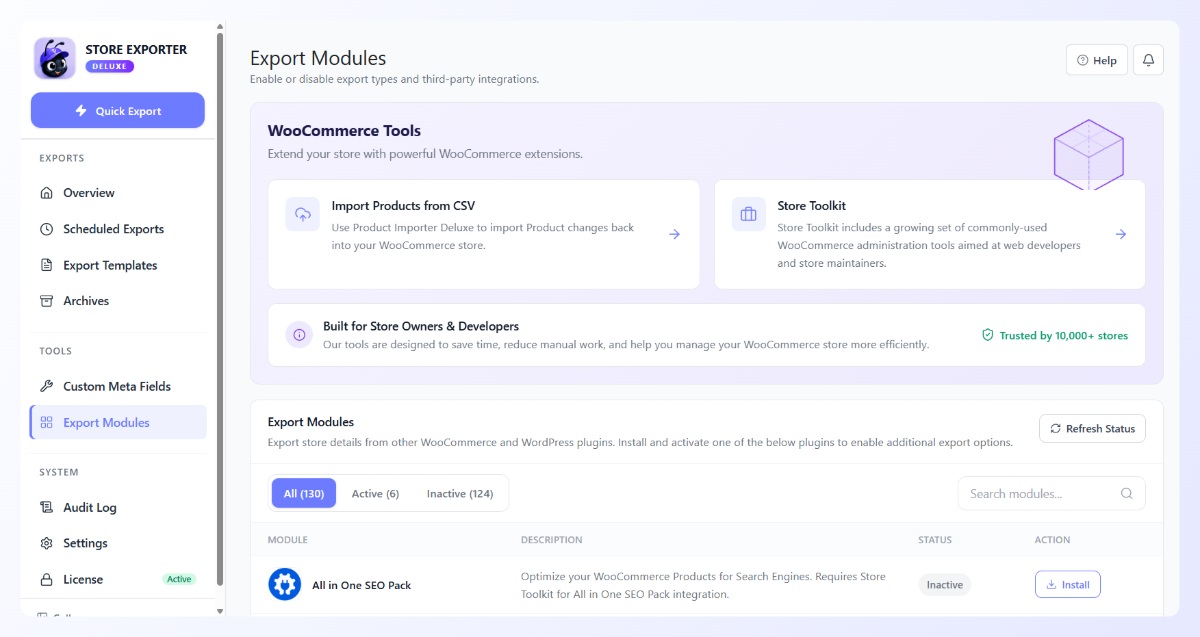This screenshot has height=637, width=1200.
Task: Click the Export Templates document icon
Action: point(46,265)
